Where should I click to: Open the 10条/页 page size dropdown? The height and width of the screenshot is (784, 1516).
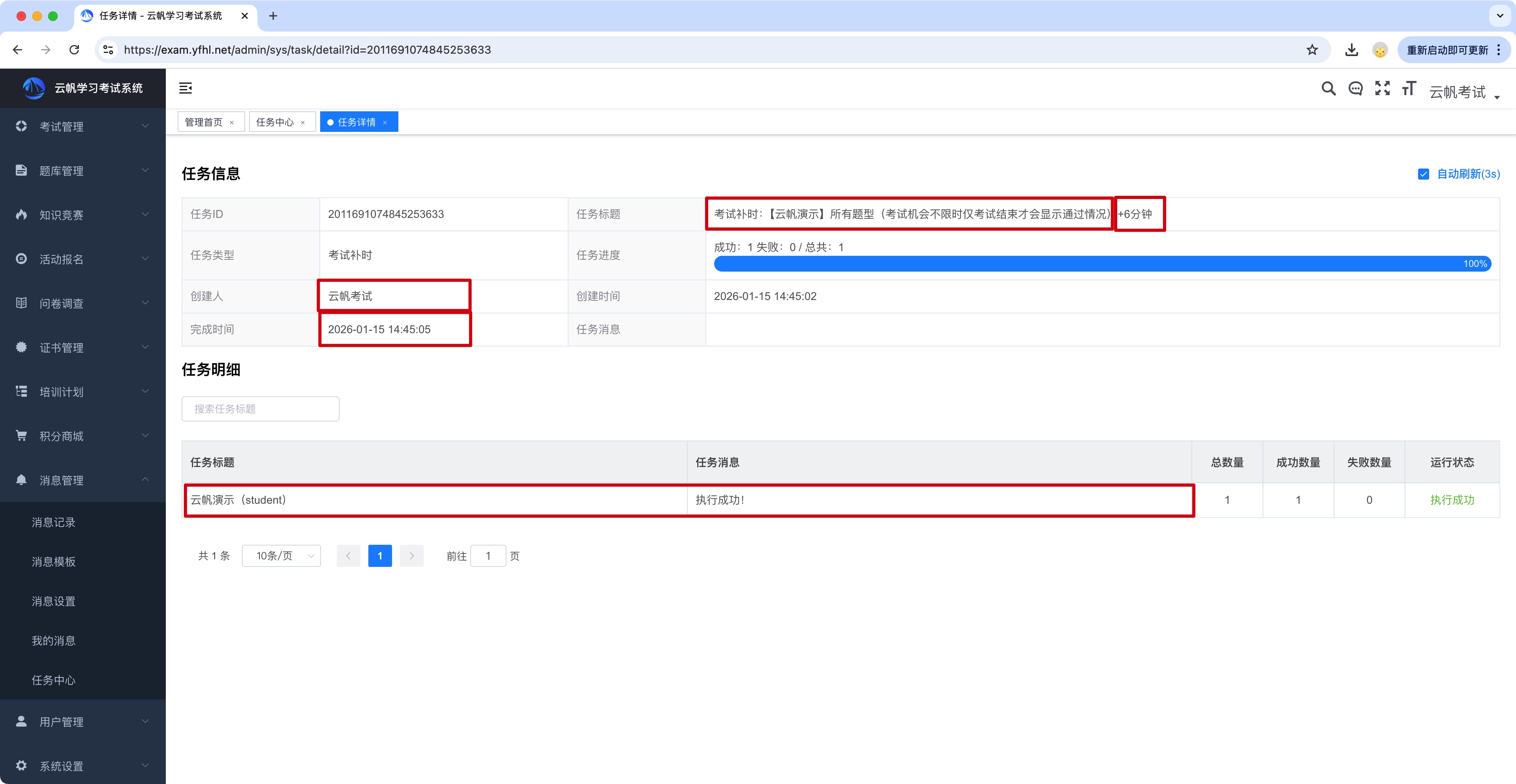281,555
